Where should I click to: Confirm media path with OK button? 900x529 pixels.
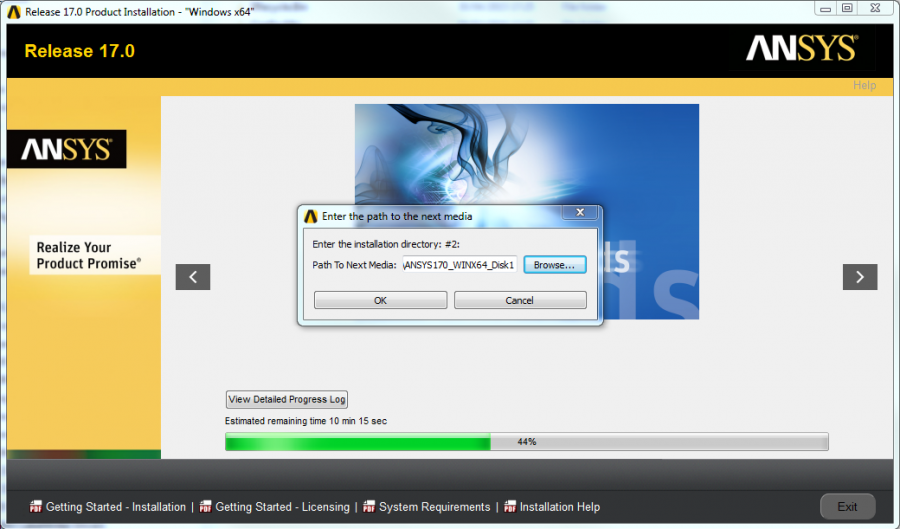pyautogui.click(x=380, y=300)
